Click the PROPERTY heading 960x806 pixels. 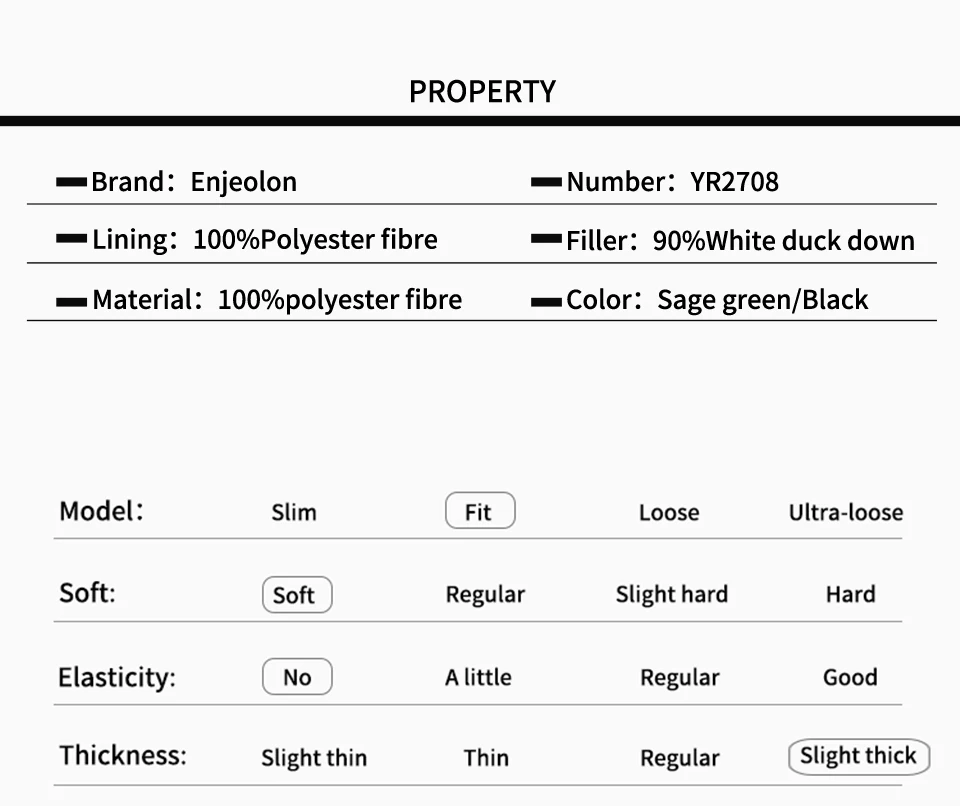point(482,92)
